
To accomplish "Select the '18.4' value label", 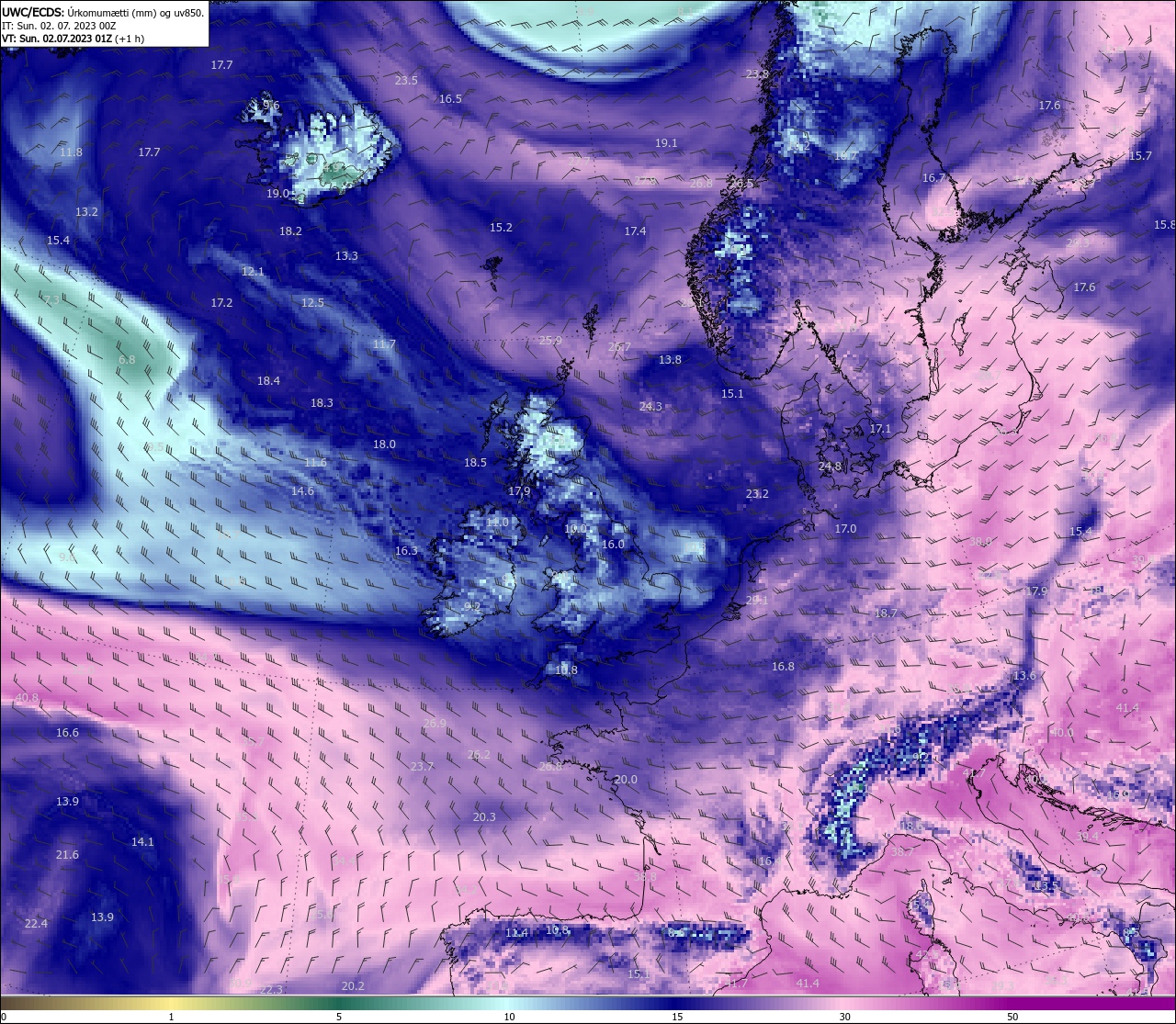I will (268, 381).
